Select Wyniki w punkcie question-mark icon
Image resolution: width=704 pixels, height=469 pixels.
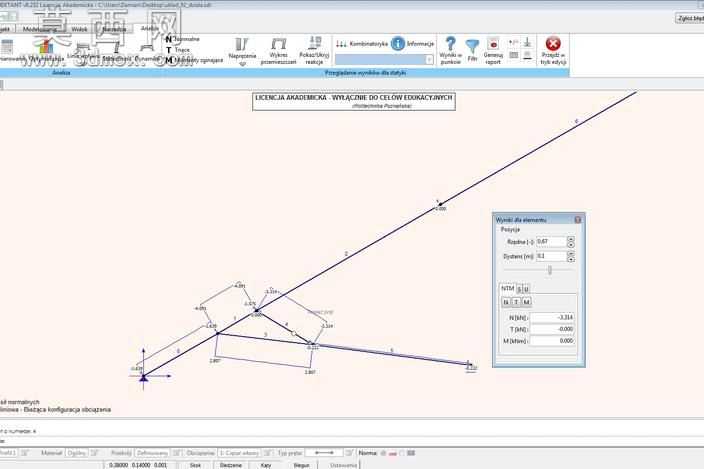click(450, 44)
